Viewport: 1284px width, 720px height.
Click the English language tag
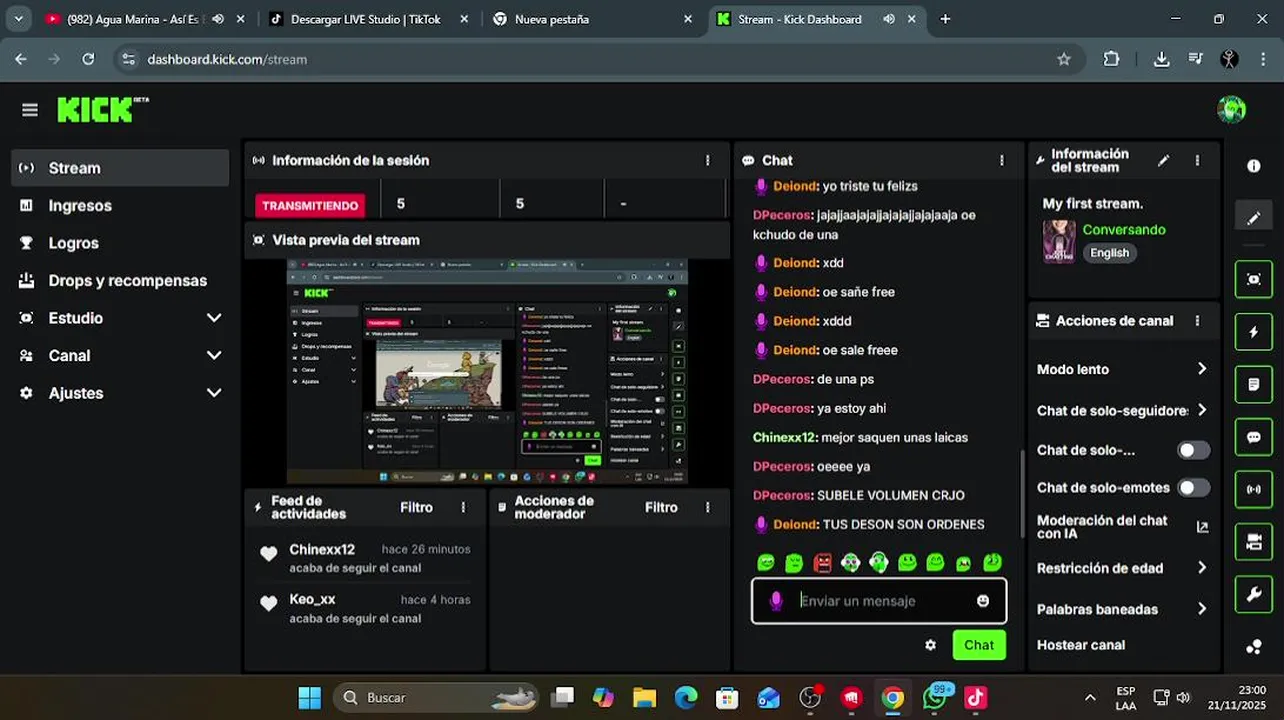1109,253
